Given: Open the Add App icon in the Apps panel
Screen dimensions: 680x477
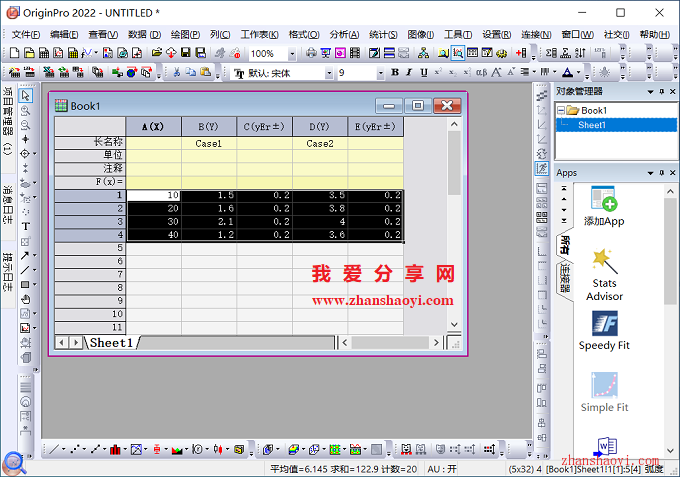Looking at the screenshot, I should click(x=604, y=206).
